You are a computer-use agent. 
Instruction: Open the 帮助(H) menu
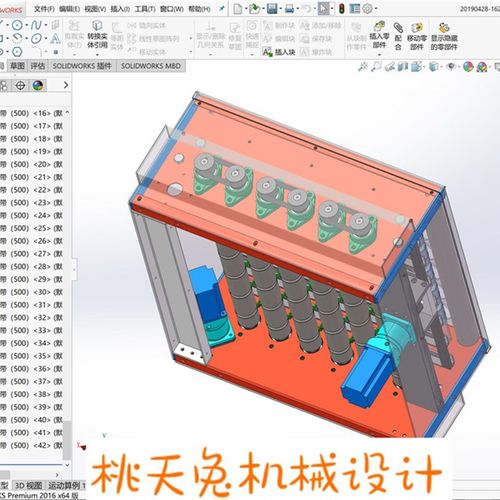tap(199, 9)
